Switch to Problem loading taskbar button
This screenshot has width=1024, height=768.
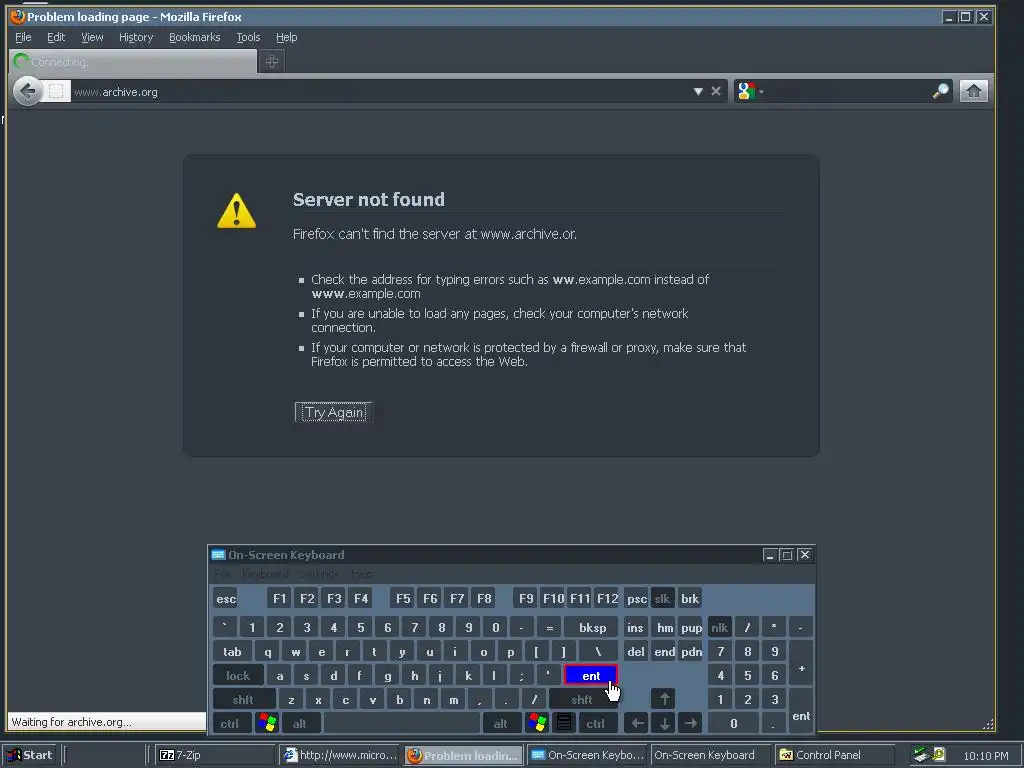tap(463, 755)
